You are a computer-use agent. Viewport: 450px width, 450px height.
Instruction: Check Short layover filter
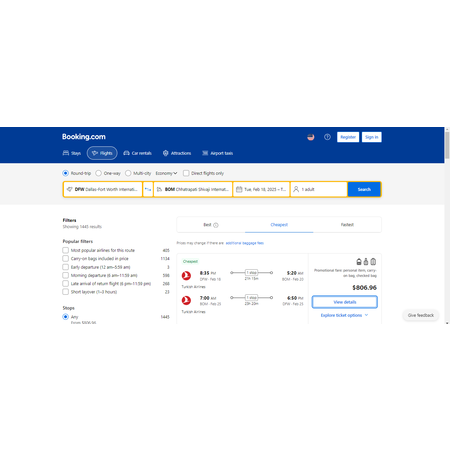66,292
